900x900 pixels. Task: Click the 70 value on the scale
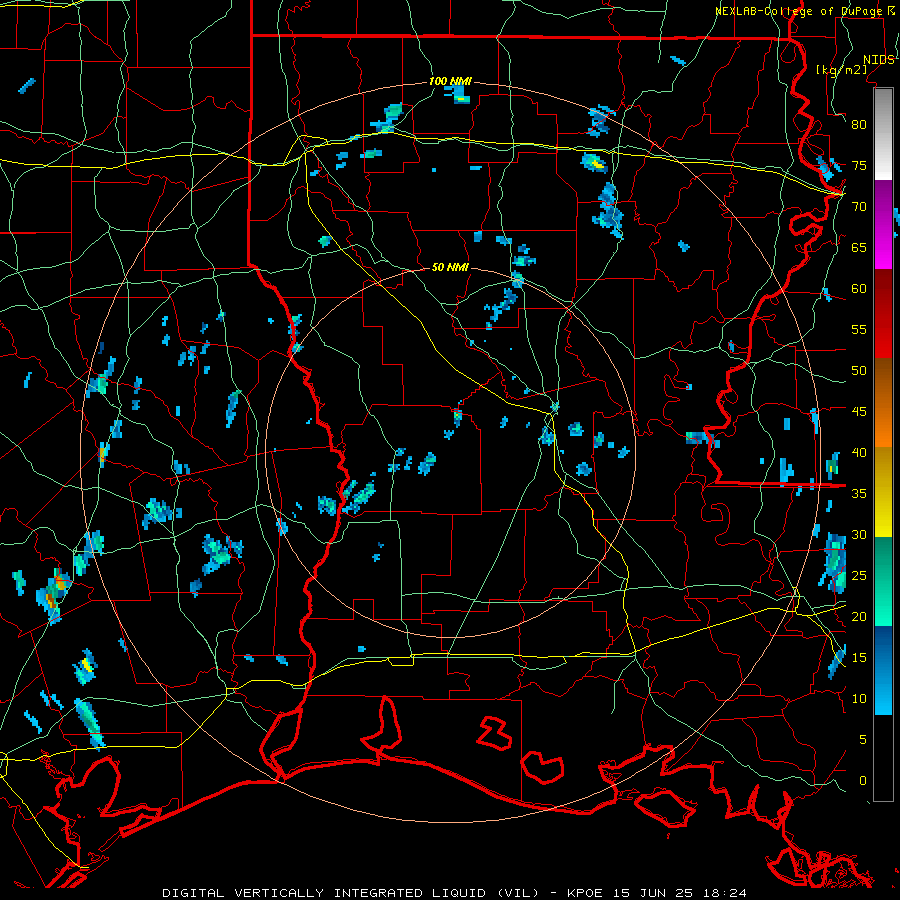click(859, 207)
